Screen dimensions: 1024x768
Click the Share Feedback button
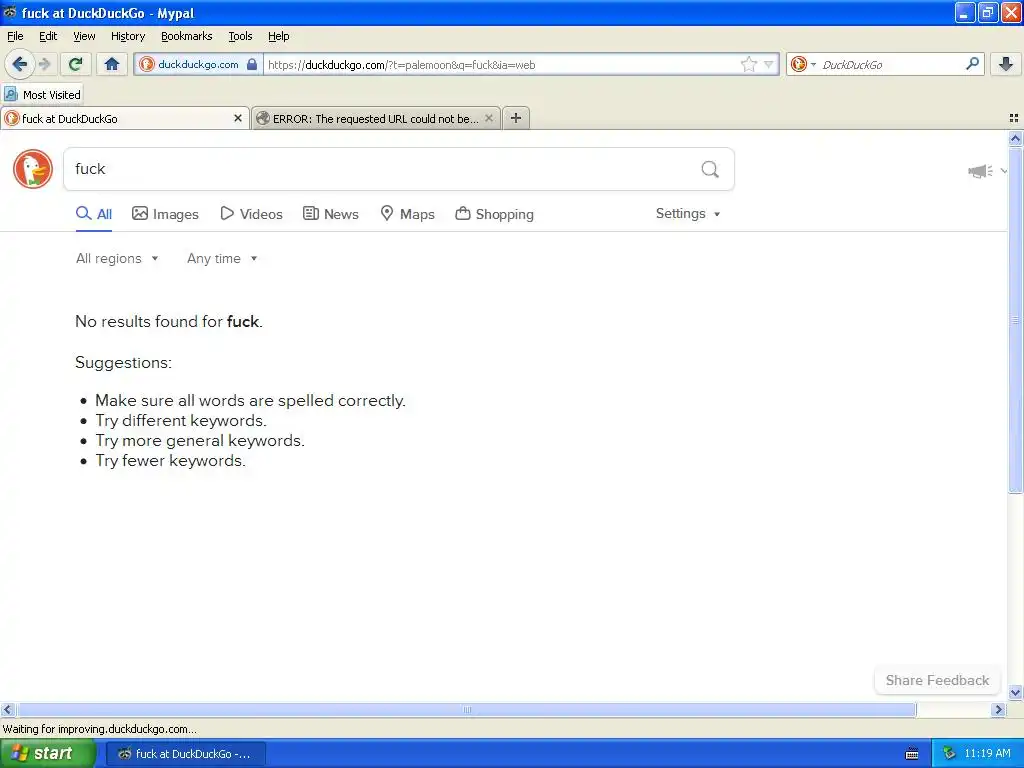pos(937,680)
